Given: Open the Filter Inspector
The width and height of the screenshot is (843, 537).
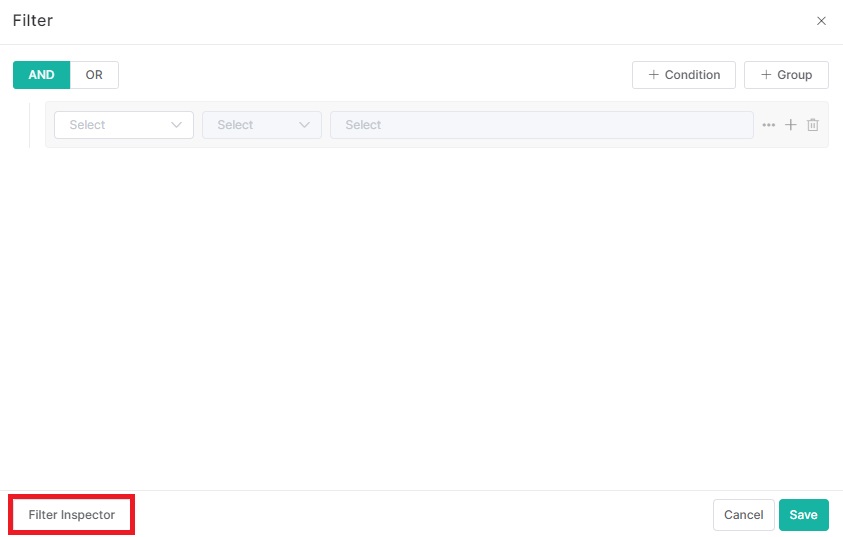Looking at the screenshot, I should 72,515.
